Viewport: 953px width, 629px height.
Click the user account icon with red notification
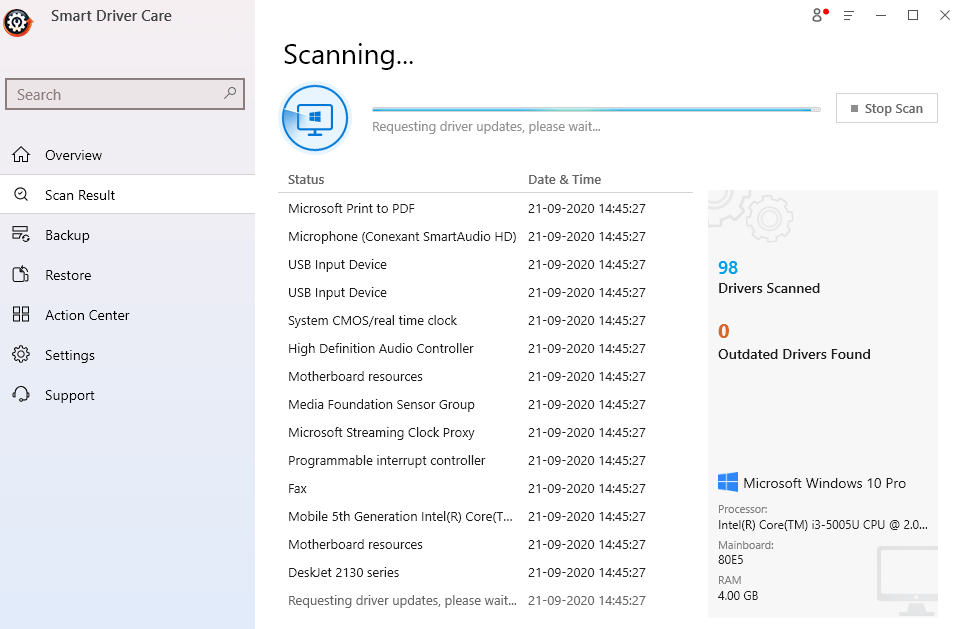pyautogui.click(x=817, y=15)
